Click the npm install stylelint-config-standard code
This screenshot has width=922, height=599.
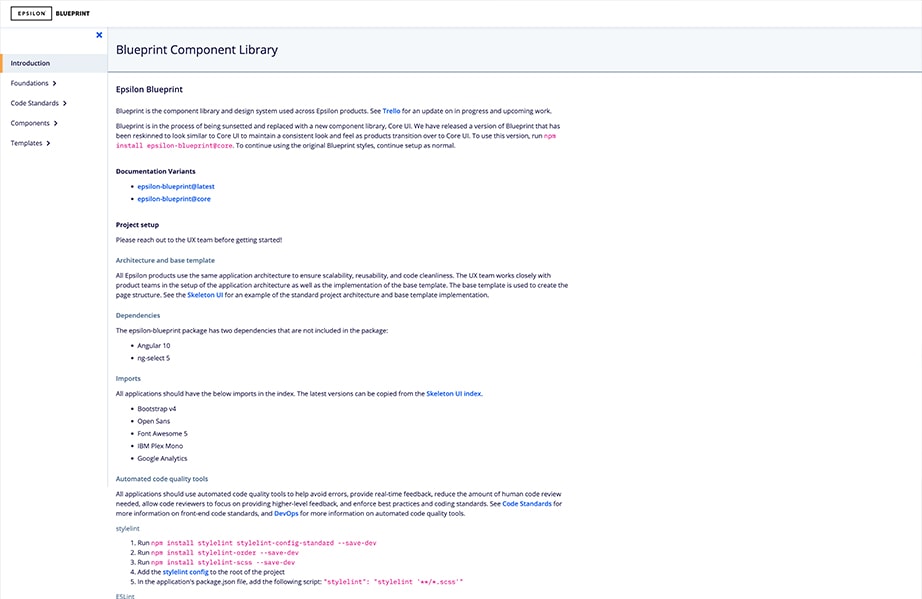click(x=263, y=543)
